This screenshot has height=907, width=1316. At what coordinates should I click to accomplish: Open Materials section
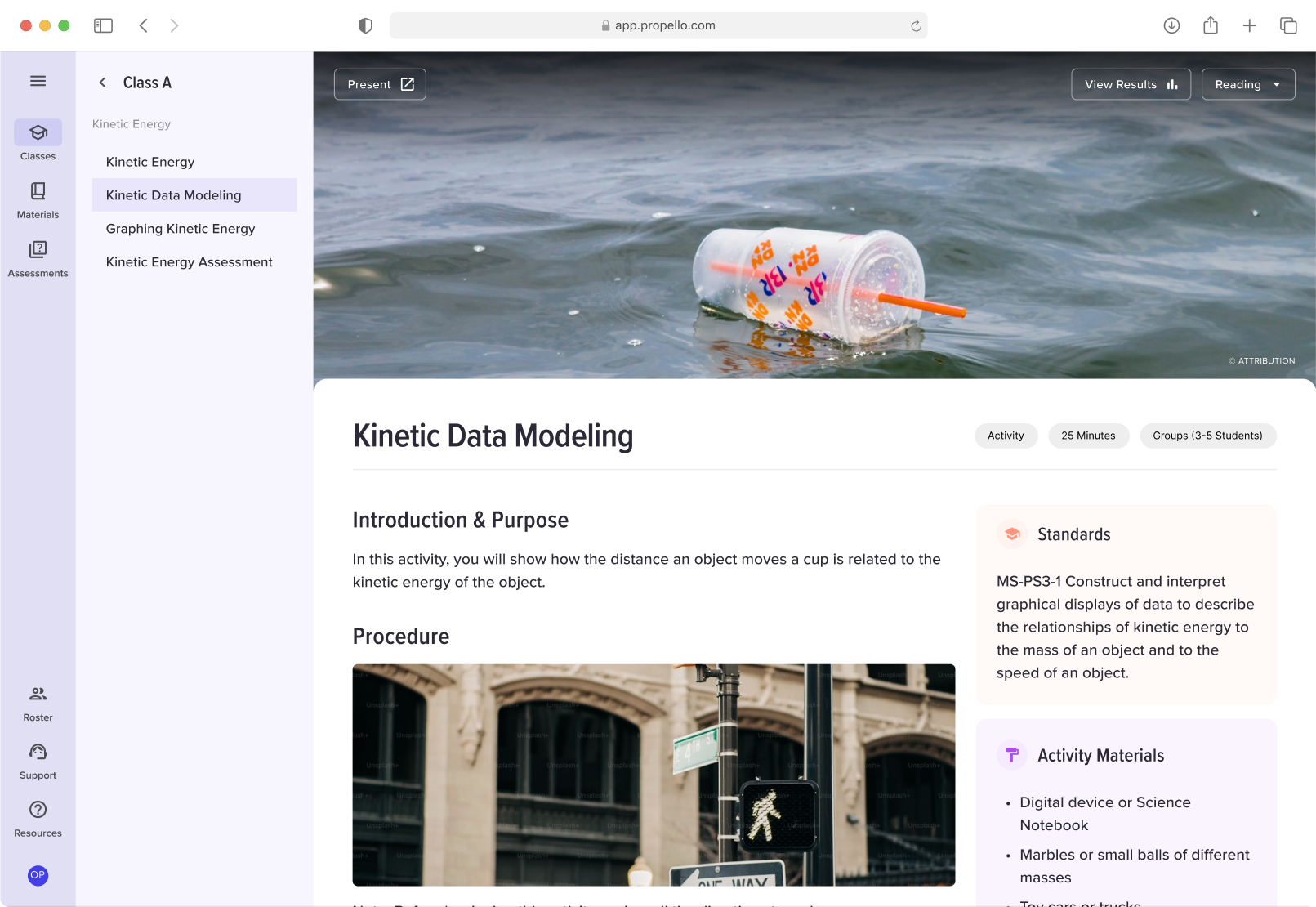[x=38, y=200]
